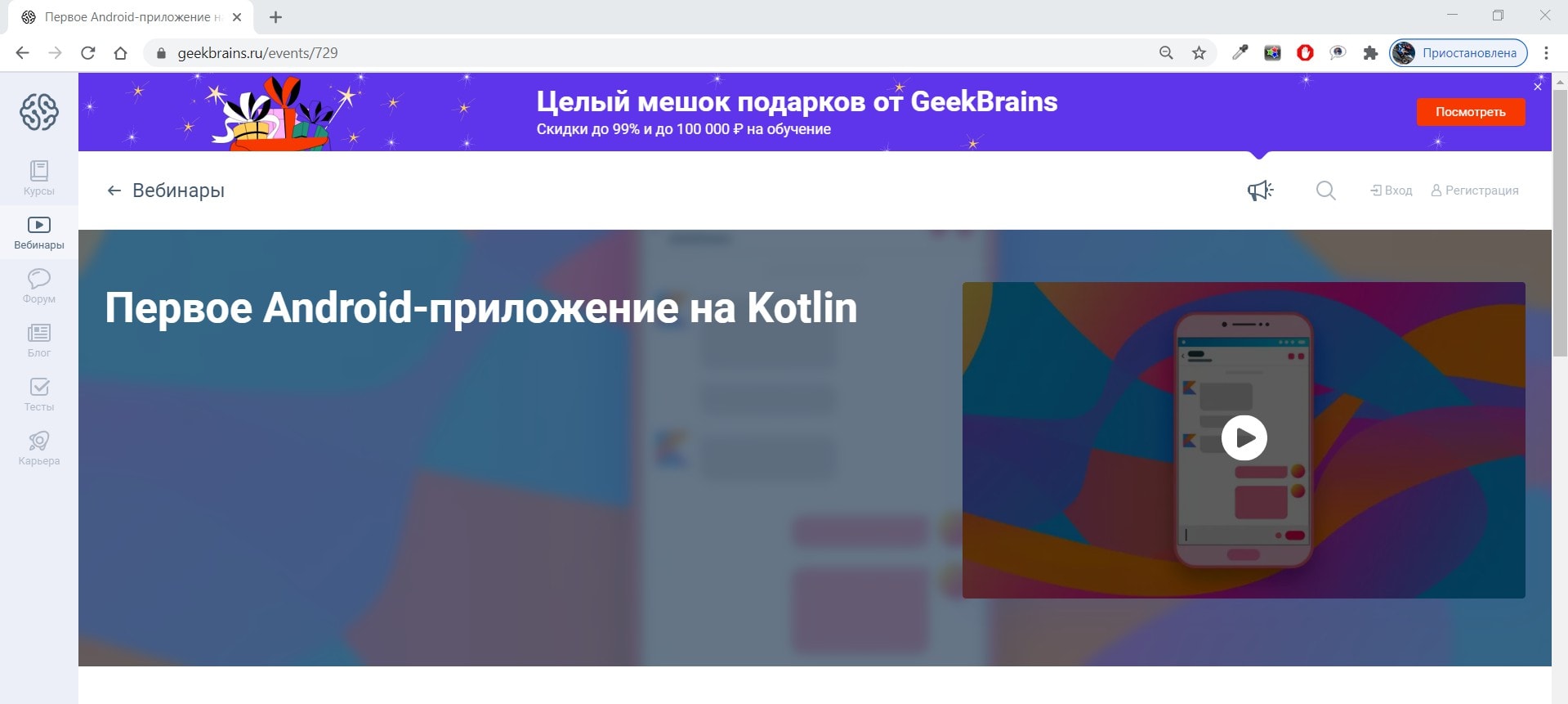Screen dimensions: 1568x704
Task: Reload the page with the refresh icon
Action: [x=88, y=53]
